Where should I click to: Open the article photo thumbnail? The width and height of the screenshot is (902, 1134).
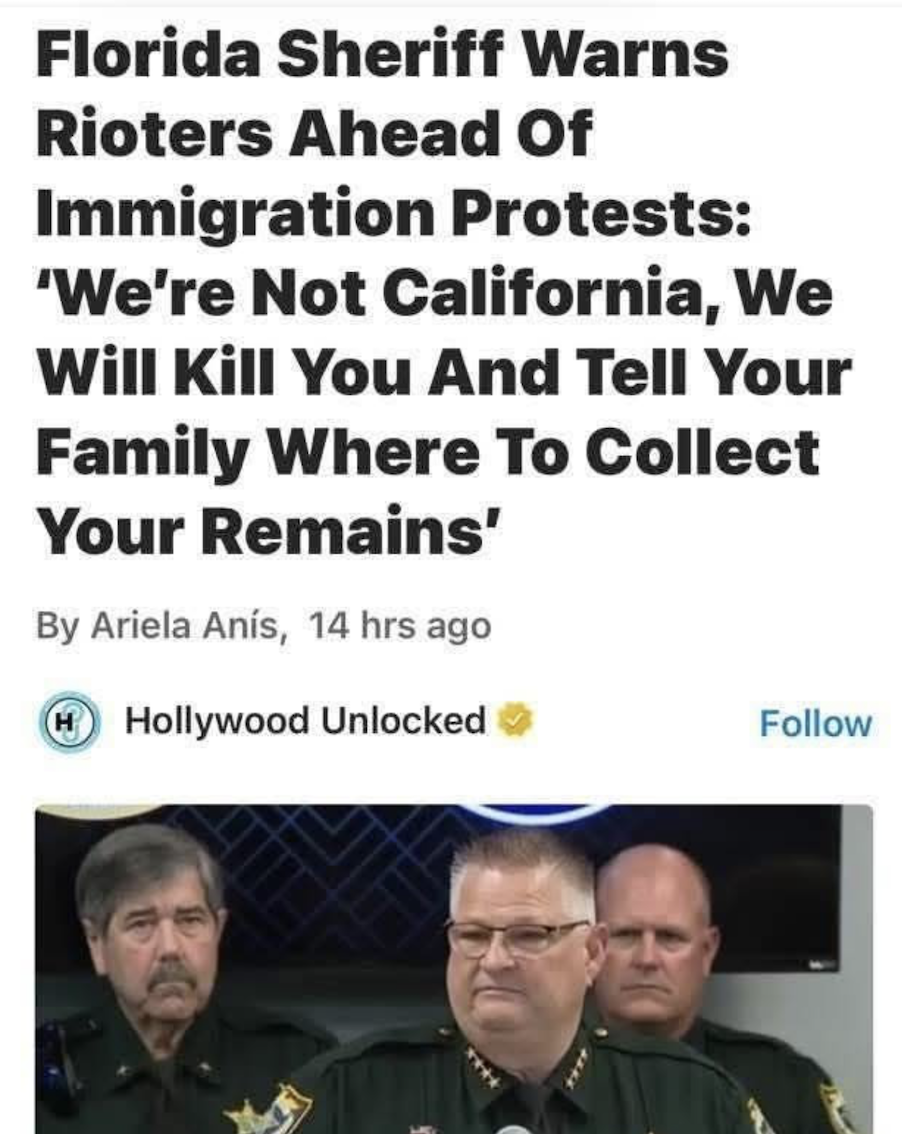[454, 969]
